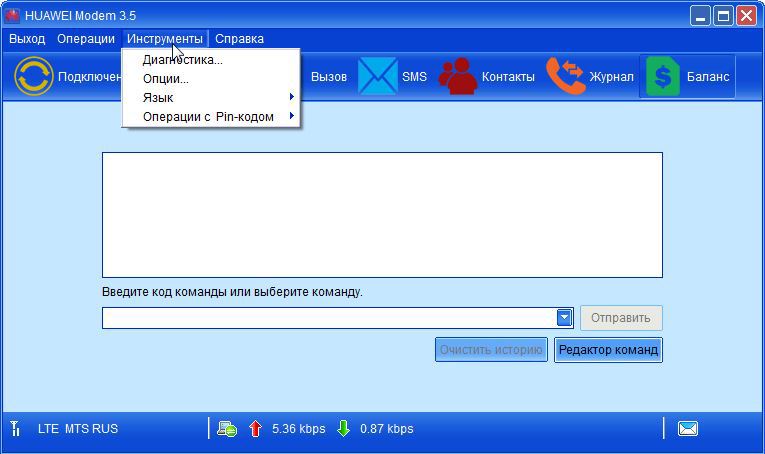This screenshot has width=765, height=454.
Task: Open call log via the orange phone icon
Action: [x=565, y=76]
